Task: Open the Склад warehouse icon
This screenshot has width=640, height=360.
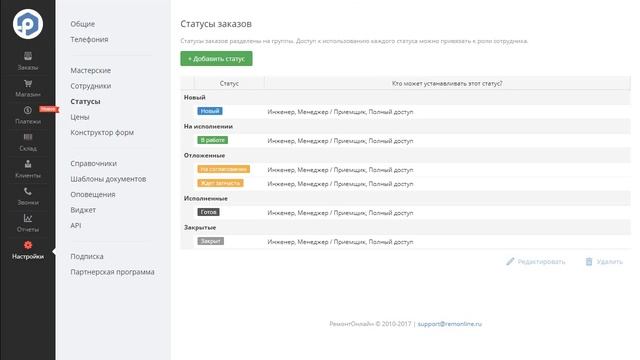Action: click(x=28, y=137)
